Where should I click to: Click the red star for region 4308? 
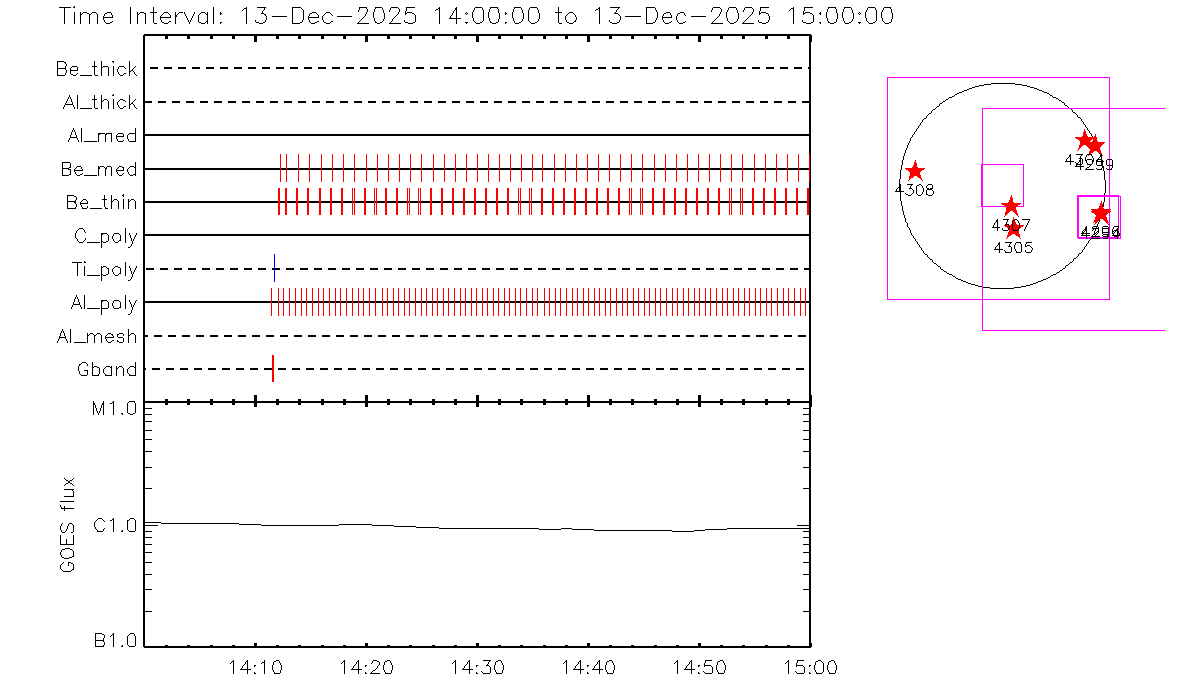(914, 171)
